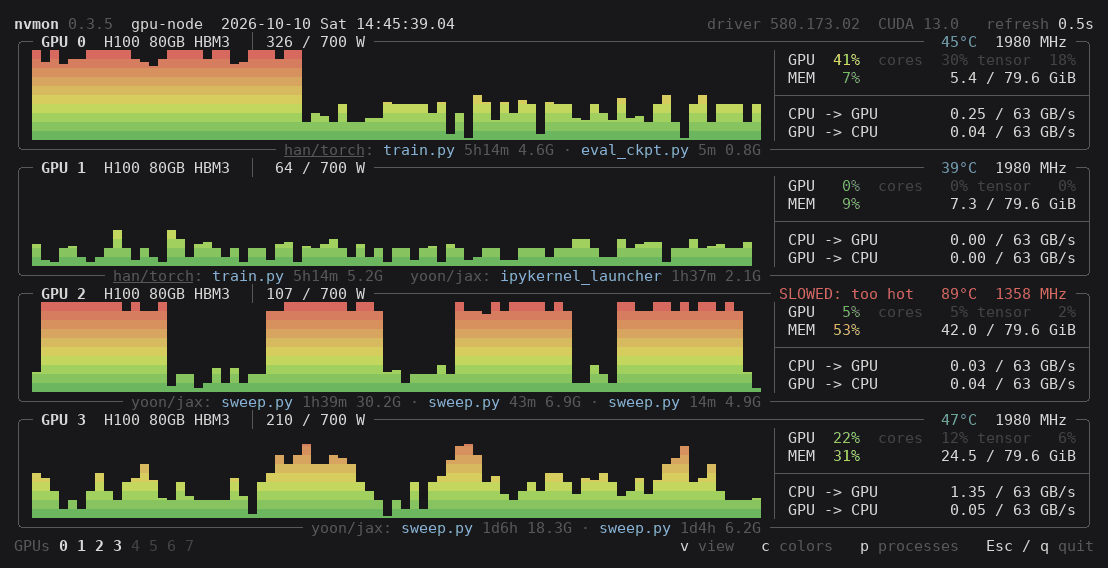Viewport: 1108px width, 568px height.
Task: Click the refresh 0.5s setting
Action: [x=1039, y=24]
